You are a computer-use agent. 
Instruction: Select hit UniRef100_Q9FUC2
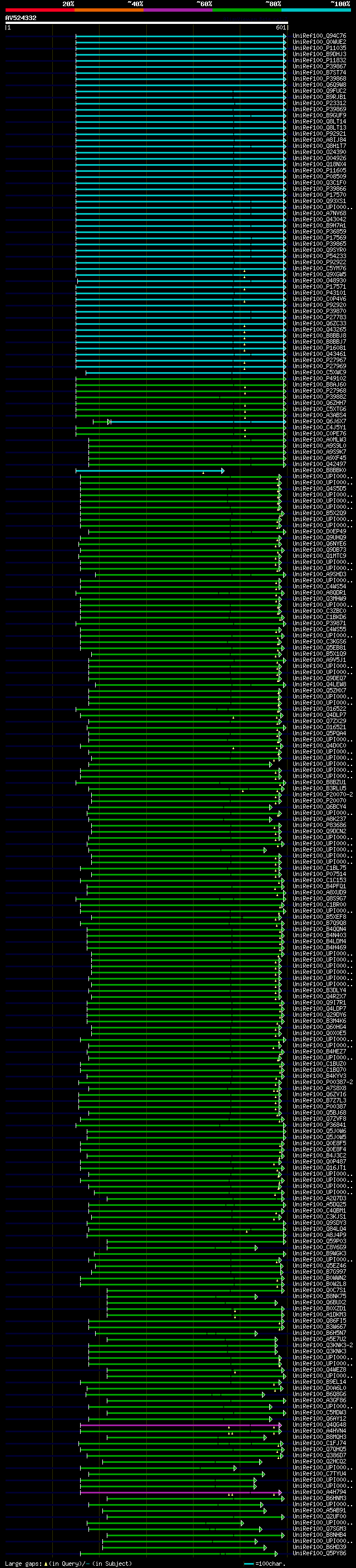click(319, 91)
